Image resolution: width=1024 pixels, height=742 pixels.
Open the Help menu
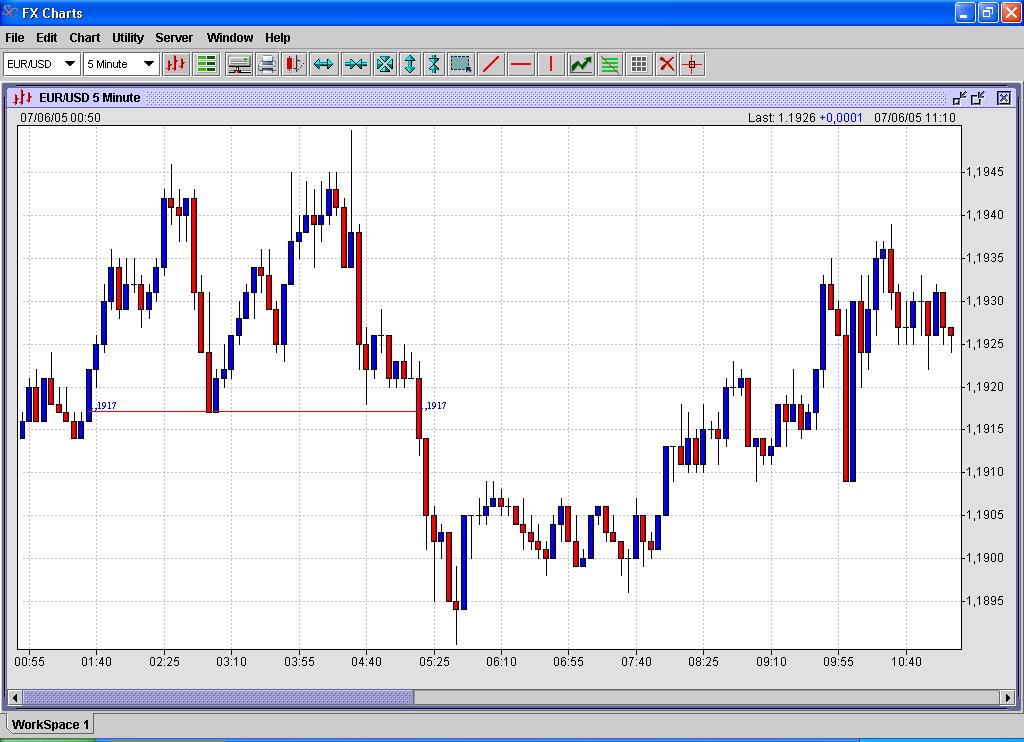tap(278, 38)
